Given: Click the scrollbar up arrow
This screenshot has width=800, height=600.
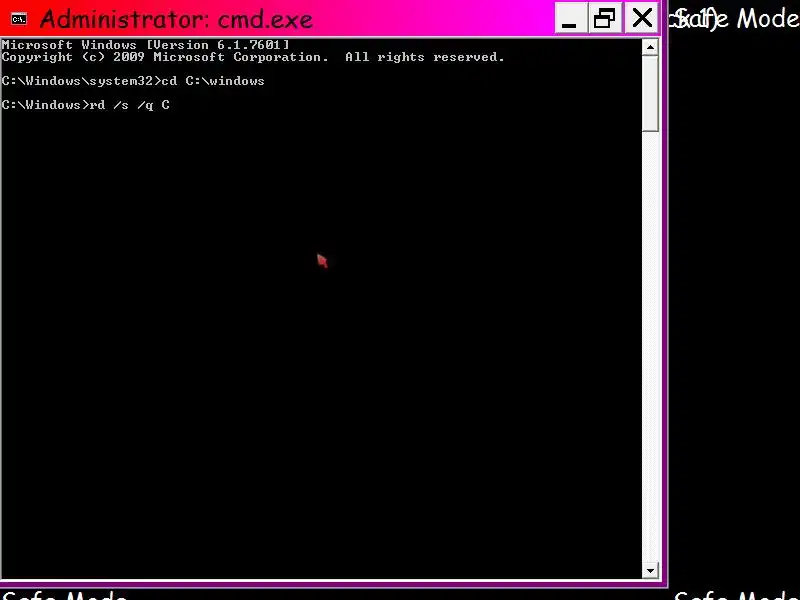Looking at the screenshot, I should tap(650, 47).
